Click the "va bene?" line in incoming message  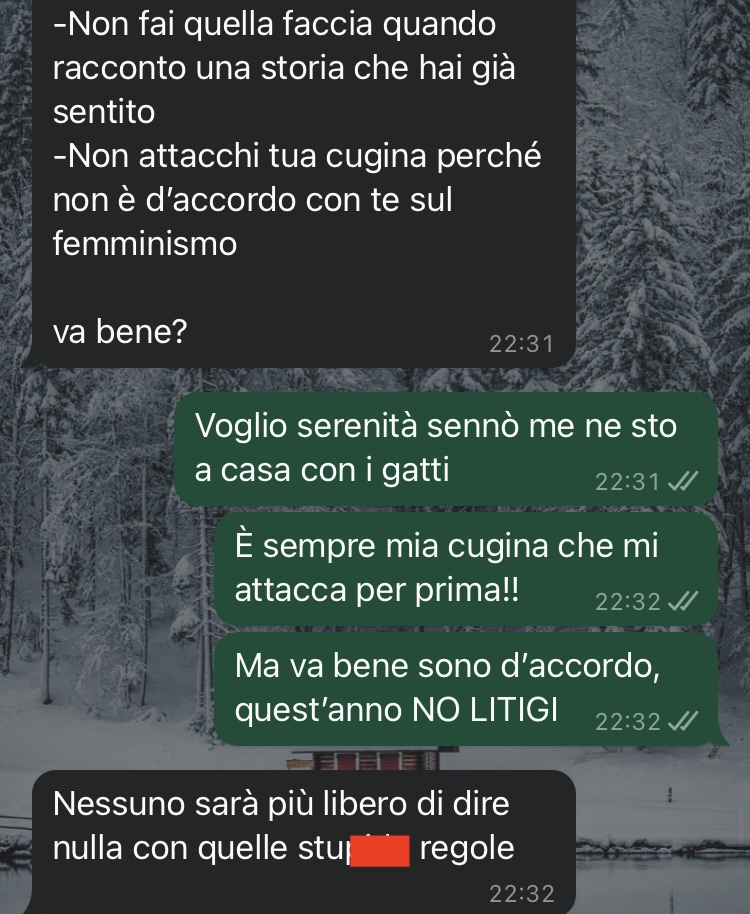(x=119, y=331)
